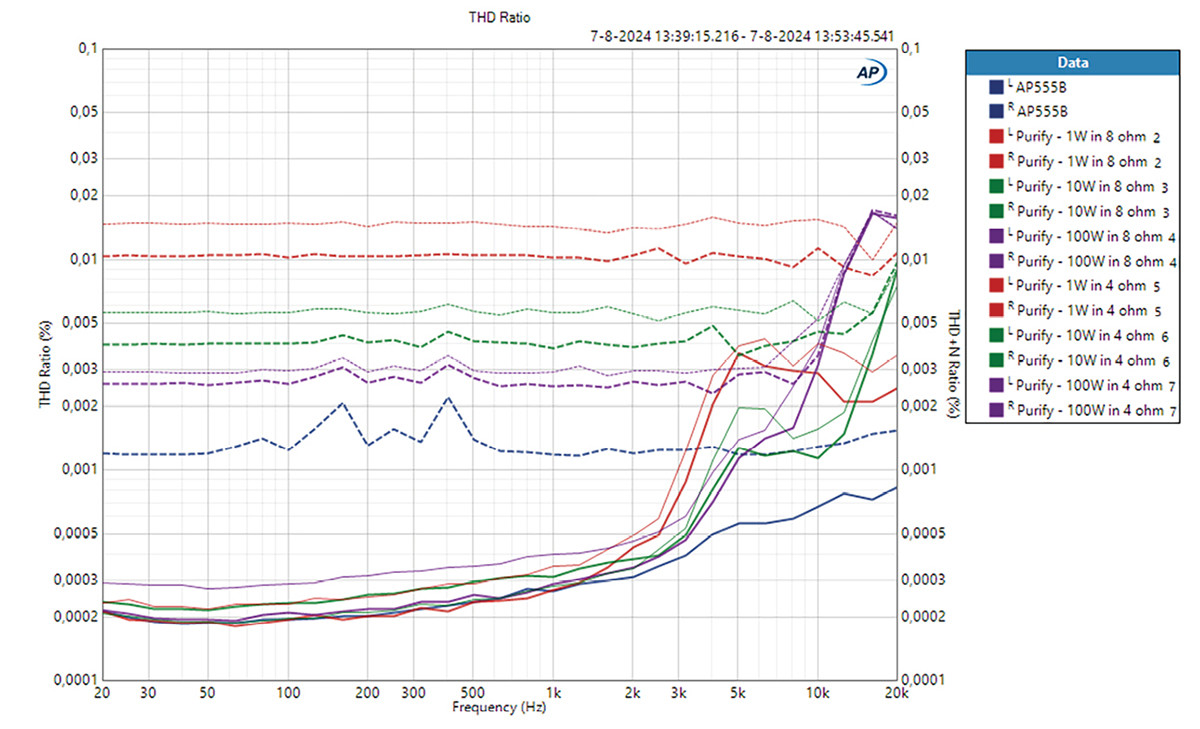The image size is (1200, 729).
Task: Click the '500' frequency axis tick label
Action: 473,693
